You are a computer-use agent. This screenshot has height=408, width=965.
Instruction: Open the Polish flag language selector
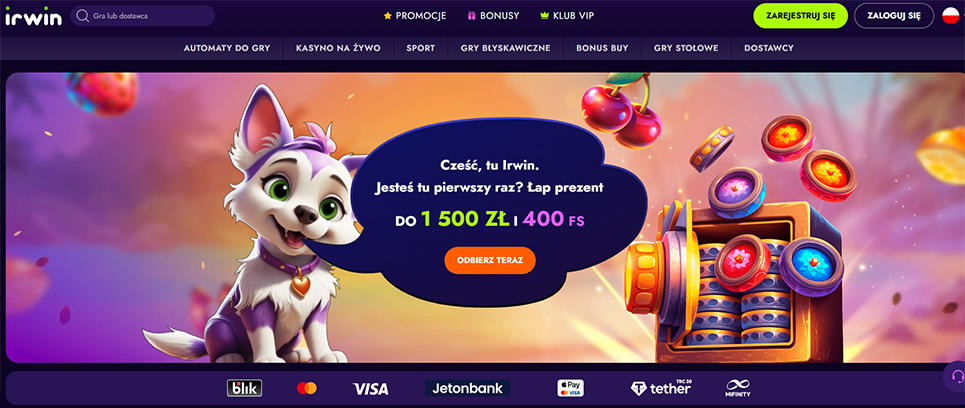951,16
